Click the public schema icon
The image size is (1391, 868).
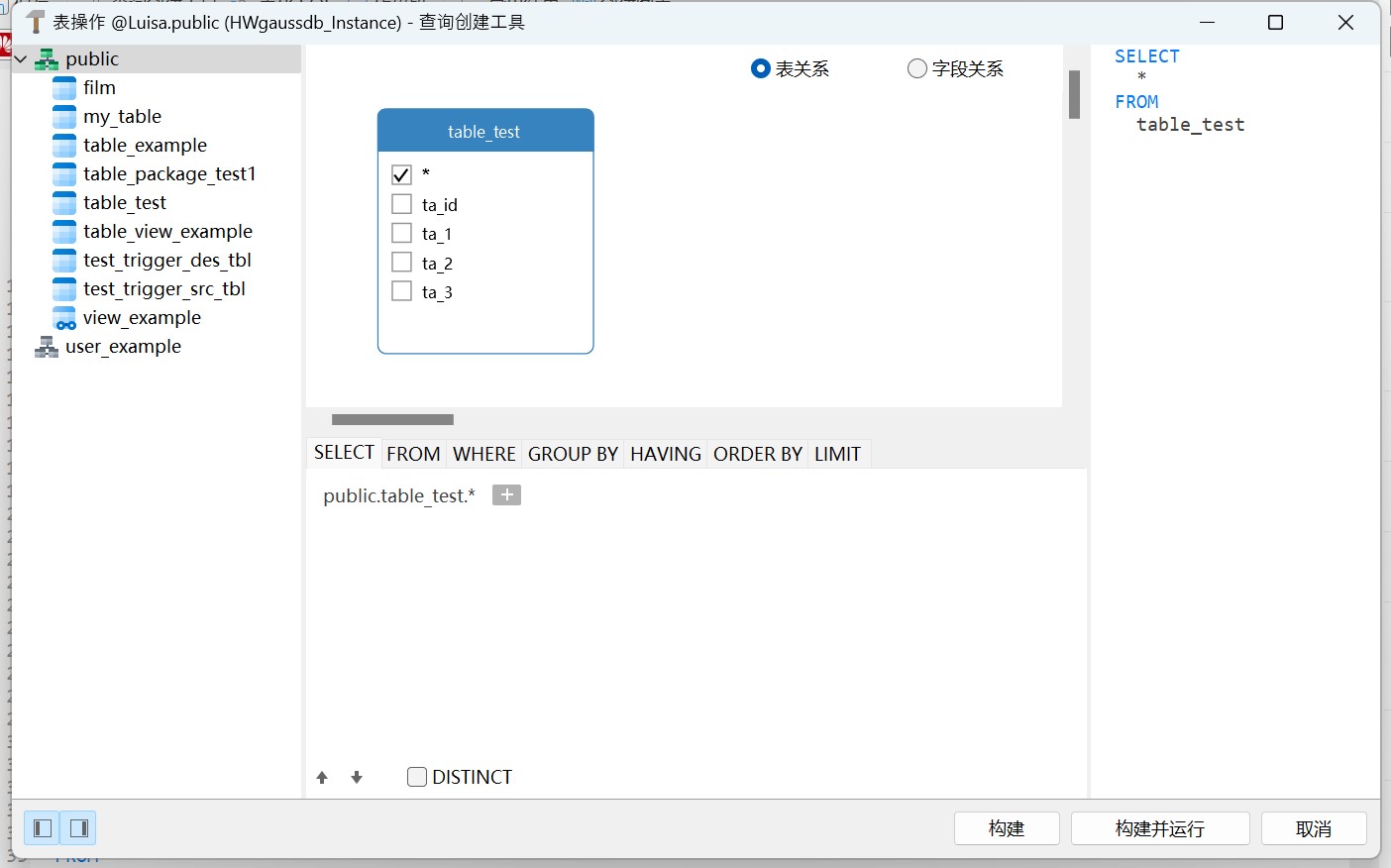[46, 58]
